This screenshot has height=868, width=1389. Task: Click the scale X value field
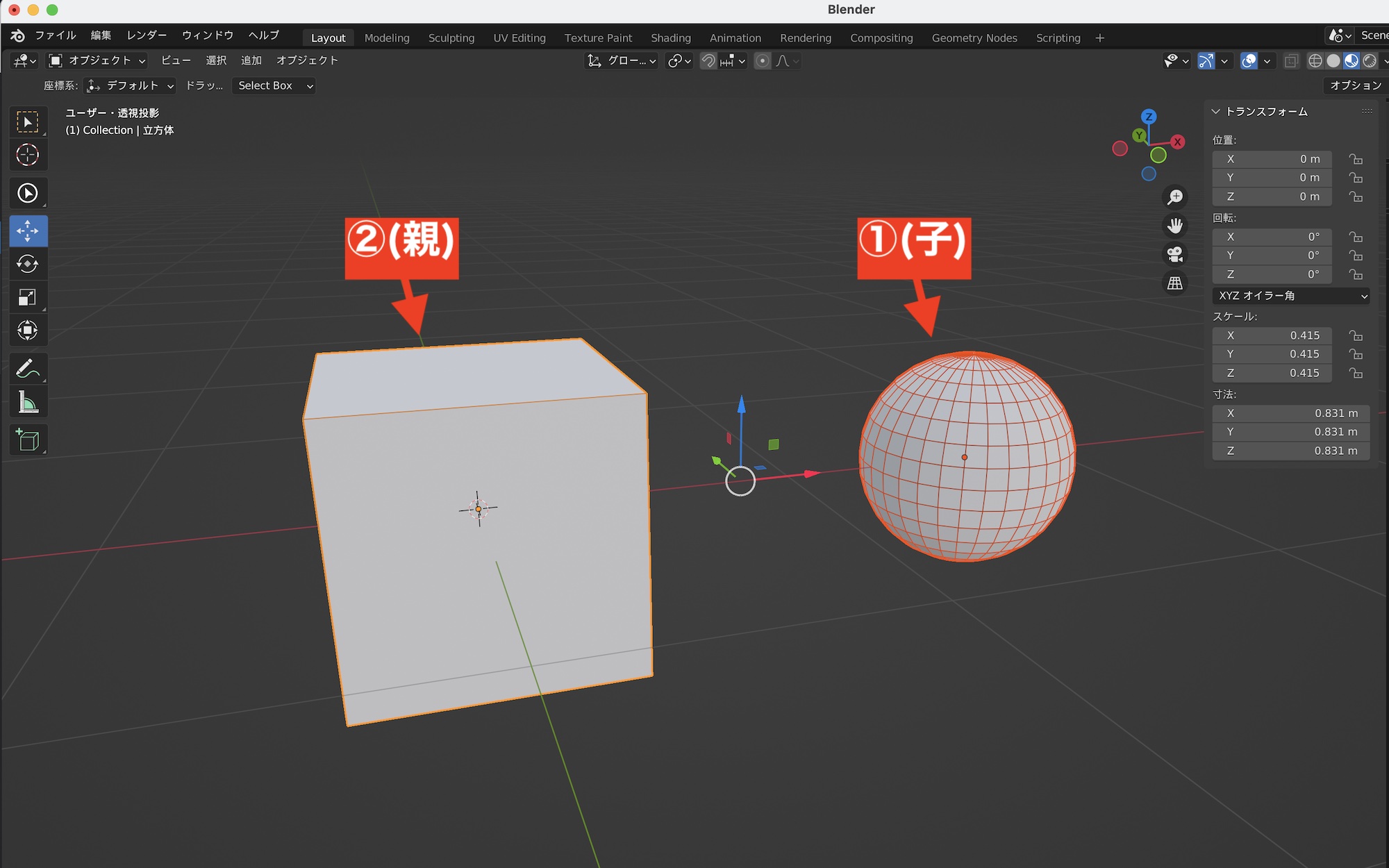[1272, 335]
